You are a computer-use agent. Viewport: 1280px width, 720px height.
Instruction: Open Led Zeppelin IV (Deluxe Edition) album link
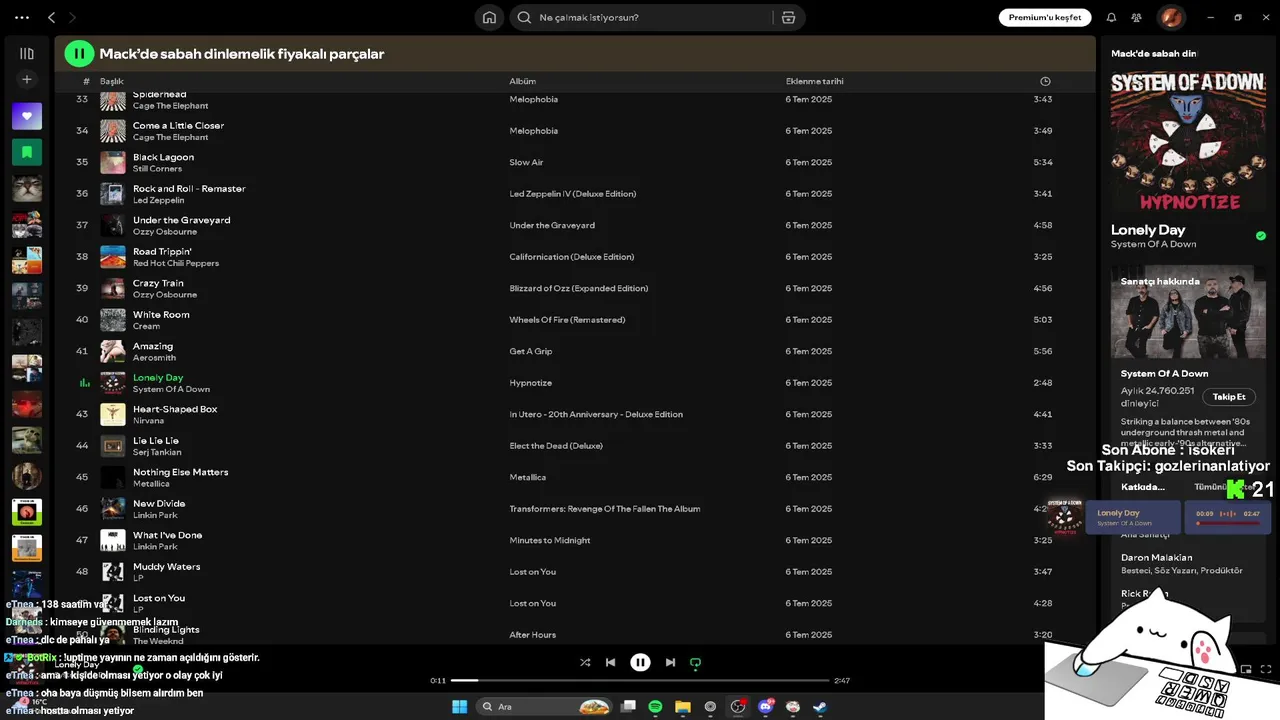(x=573, y=194)
